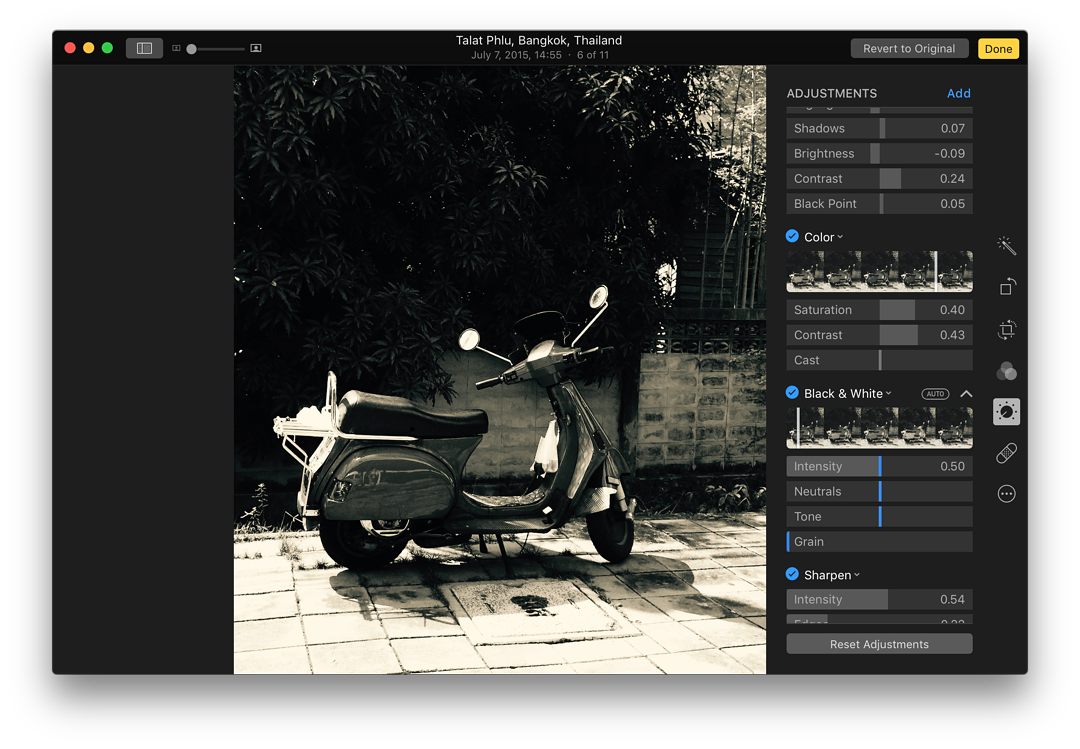The width and height of the screenshot is (1080, 749).
Task: Click Add adjustments link
Action: click(x=958, y=93)
